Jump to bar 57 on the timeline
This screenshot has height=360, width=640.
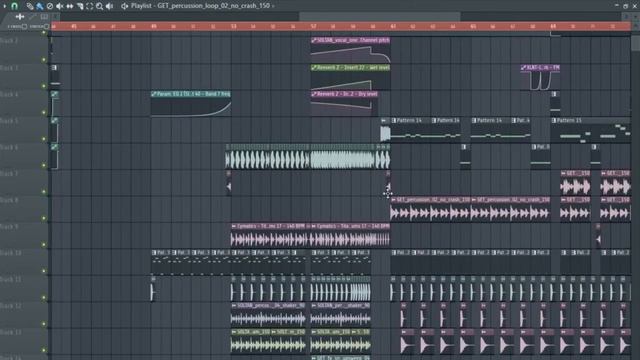pyautogui.click(x=313, y=27)
